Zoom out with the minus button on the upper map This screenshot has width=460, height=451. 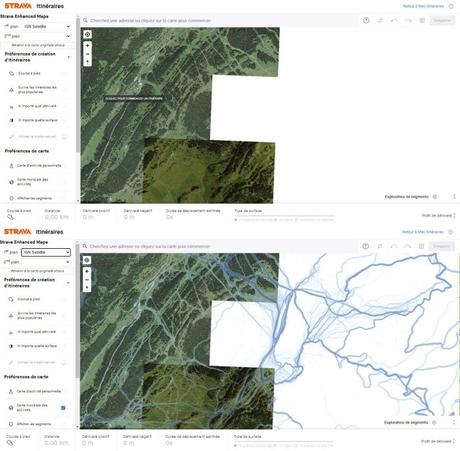[88, 54]
